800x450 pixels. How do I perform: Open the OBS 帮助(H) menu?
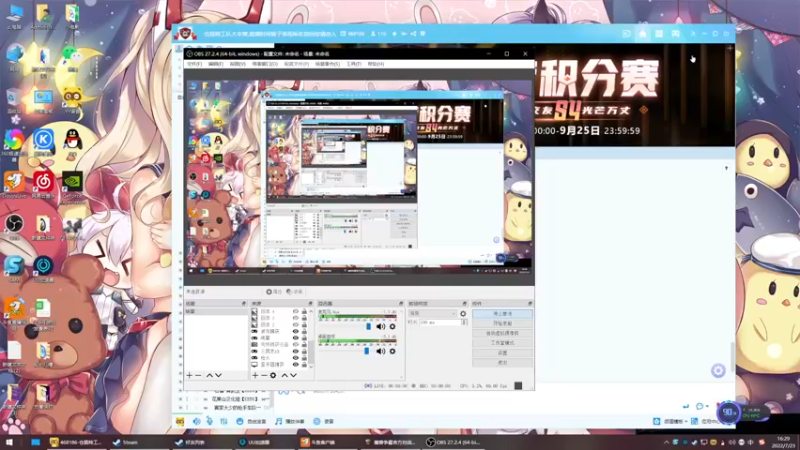[x=376, y=64]
